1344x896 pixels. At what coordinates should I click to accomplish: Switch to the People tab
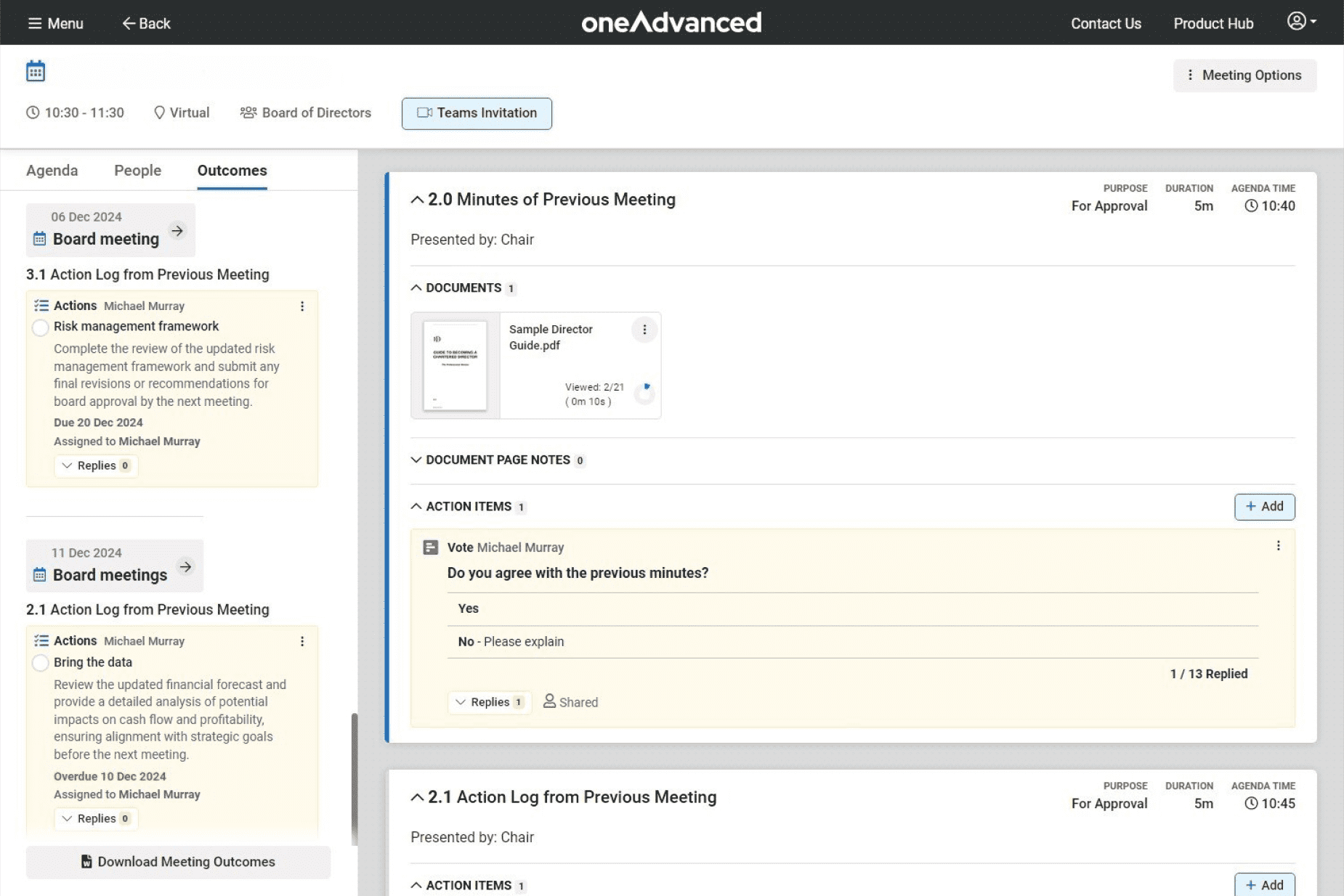[137, 171]
